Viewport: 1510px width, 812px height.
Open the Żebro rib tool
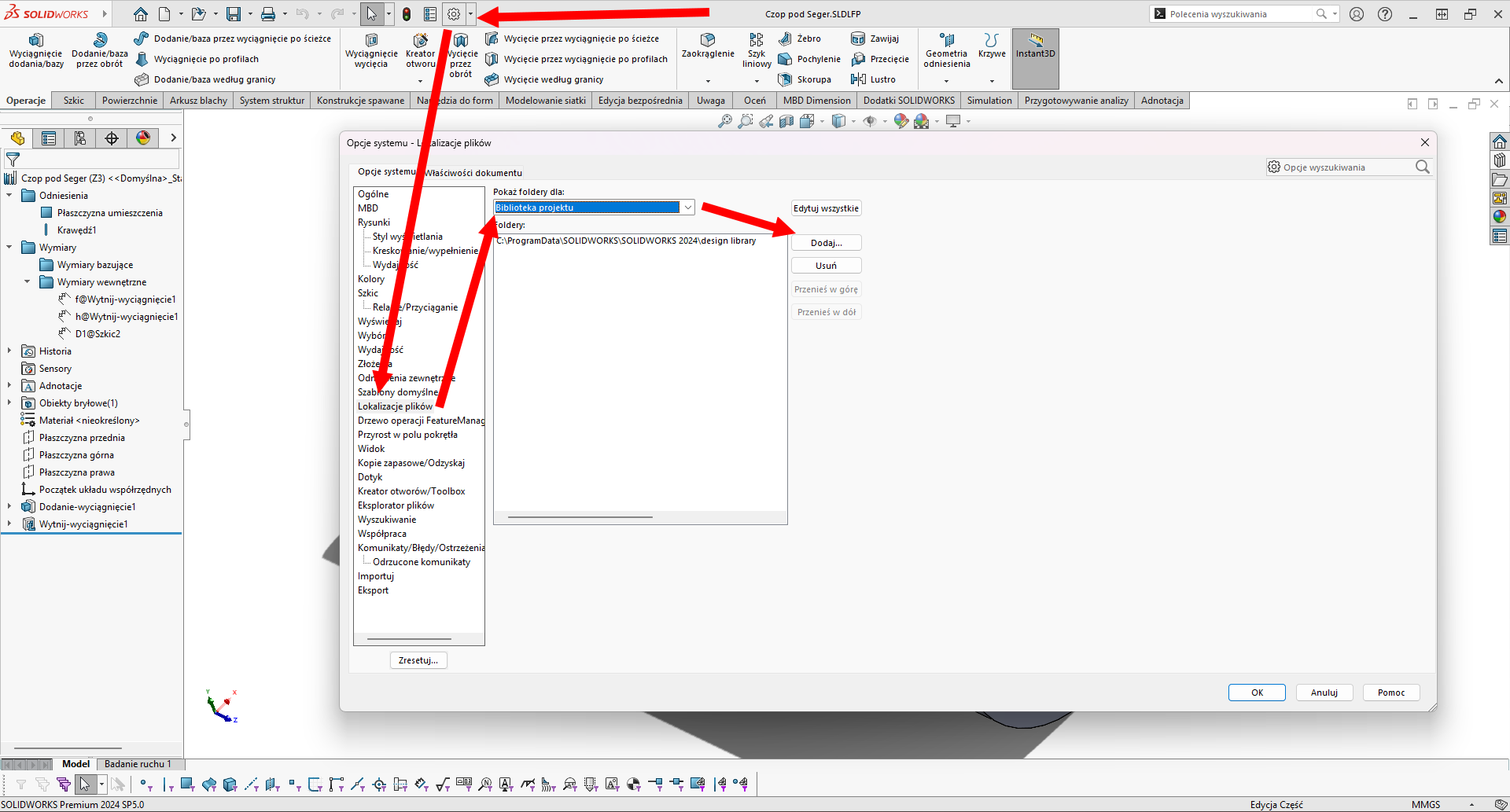(800, 39)
